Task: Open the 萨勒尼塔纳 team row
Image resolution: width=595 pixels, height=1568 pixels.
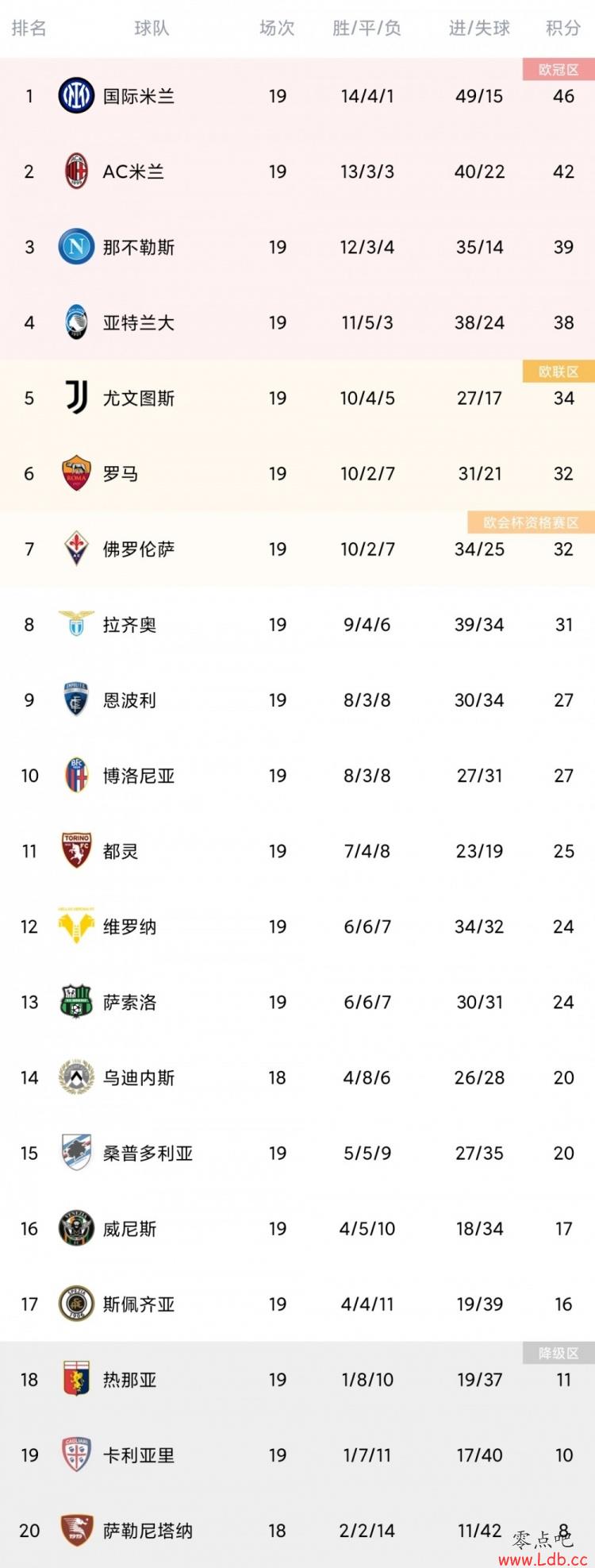Action: 297,1530
